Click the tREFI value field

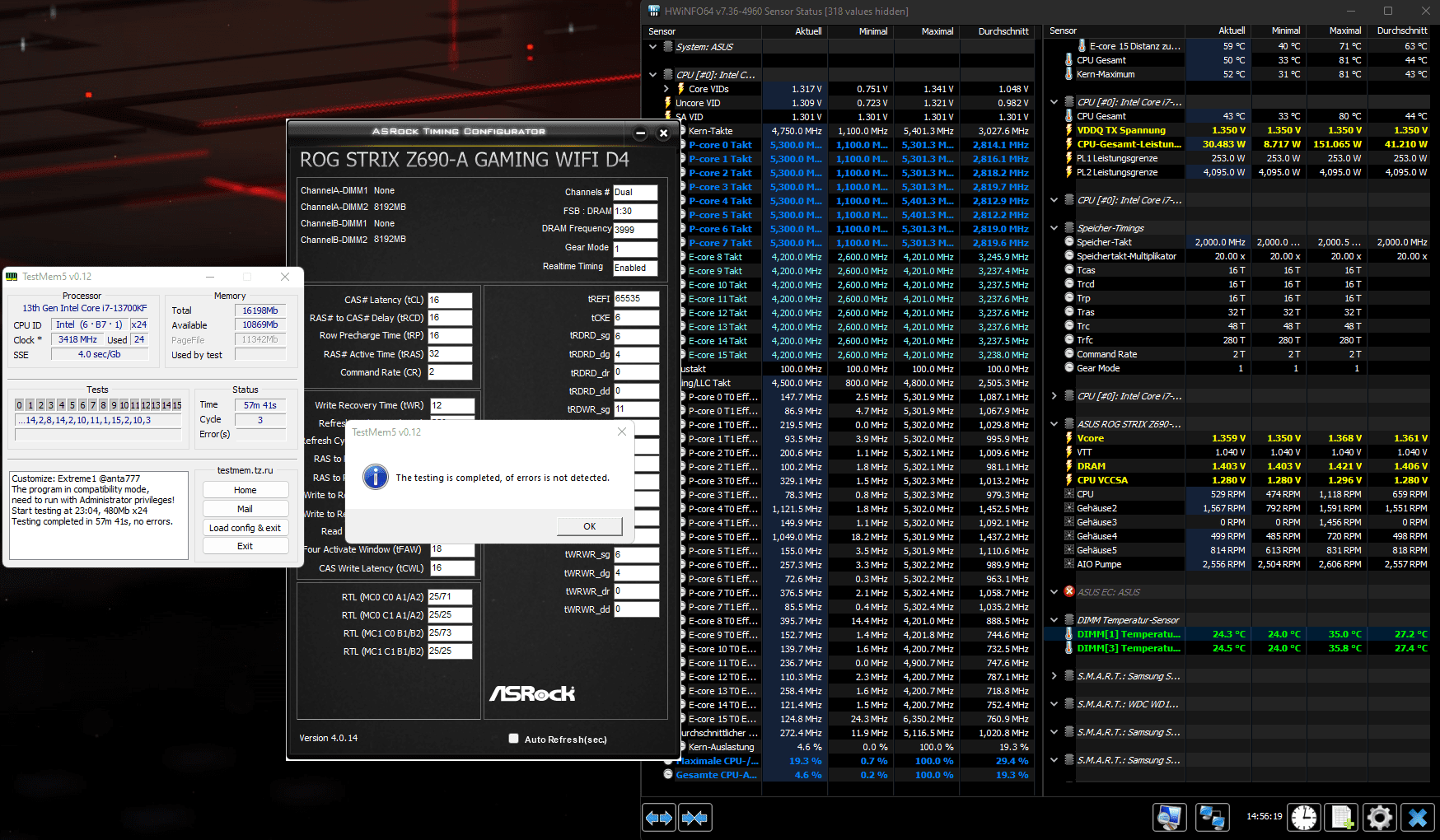[636, 299]
